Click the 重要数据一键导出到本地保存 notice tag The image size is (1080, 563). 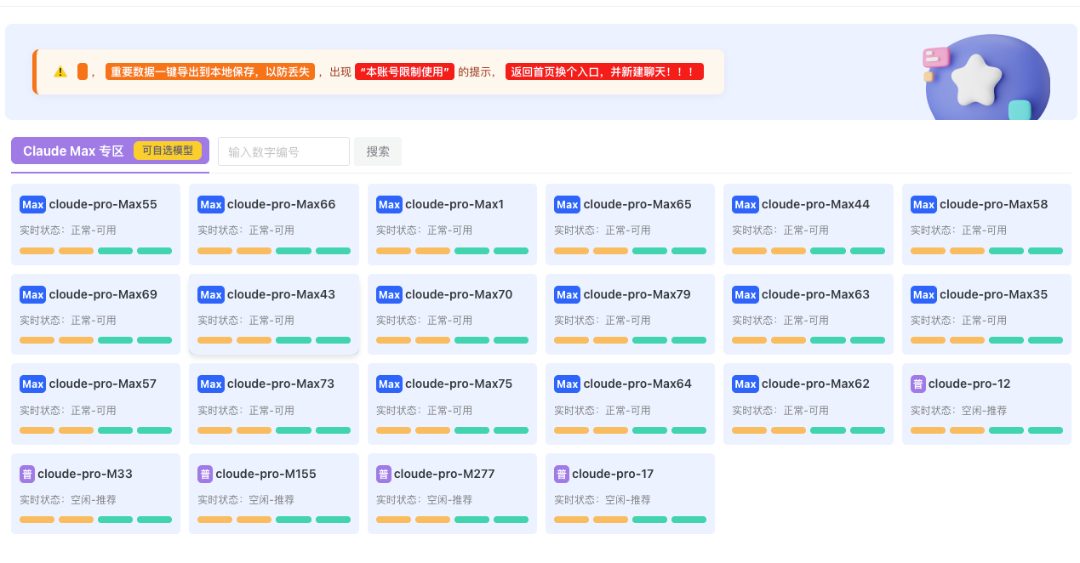coord(210,72)
